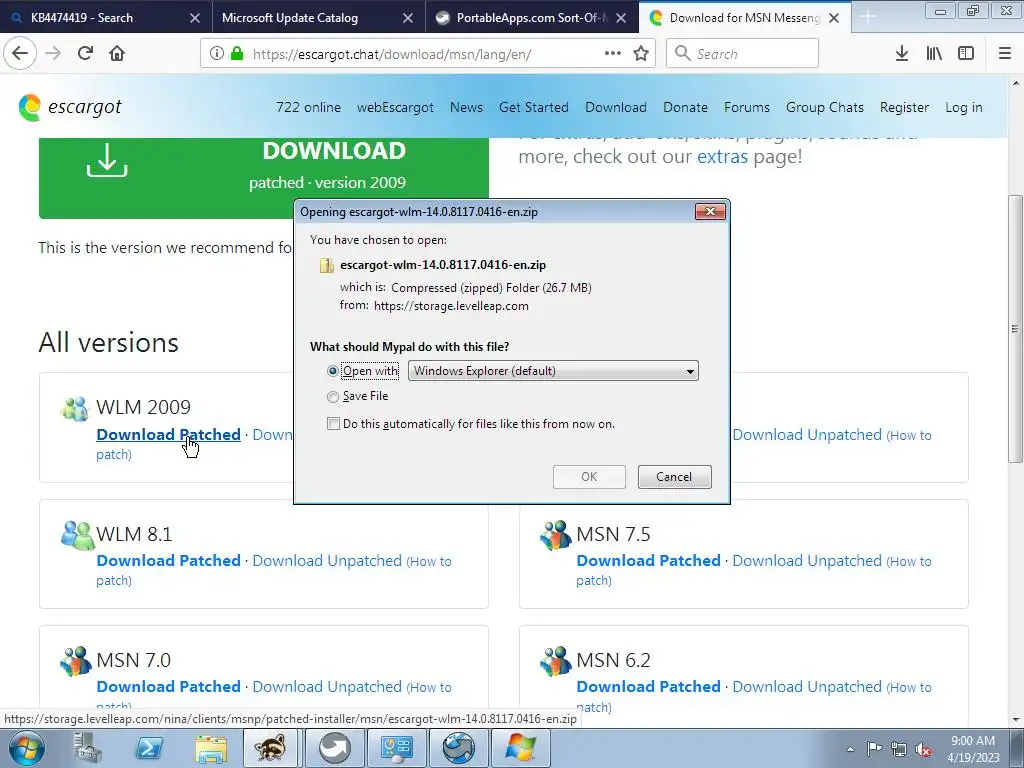The width and height of the screenshot is (1024, 768).
Task: Open Get Started in the nav menu
Action: pyautogui.click(x=534, y=107)
